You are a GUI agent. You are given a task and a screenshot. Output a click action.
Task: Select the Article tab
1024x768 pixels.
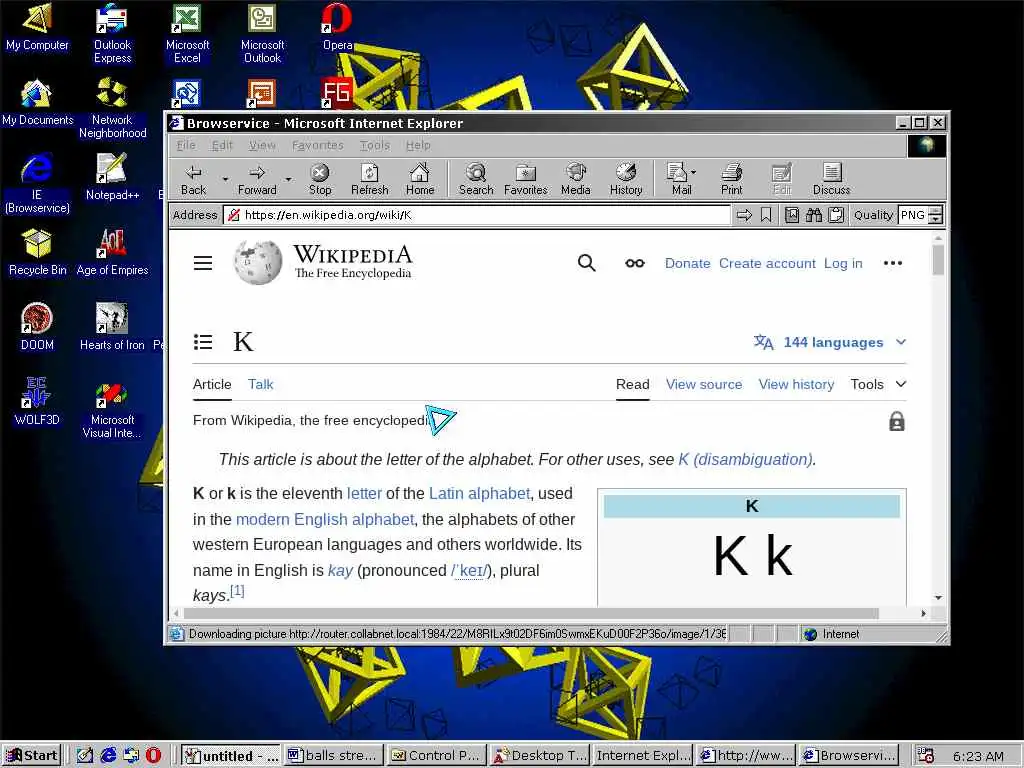212,384
